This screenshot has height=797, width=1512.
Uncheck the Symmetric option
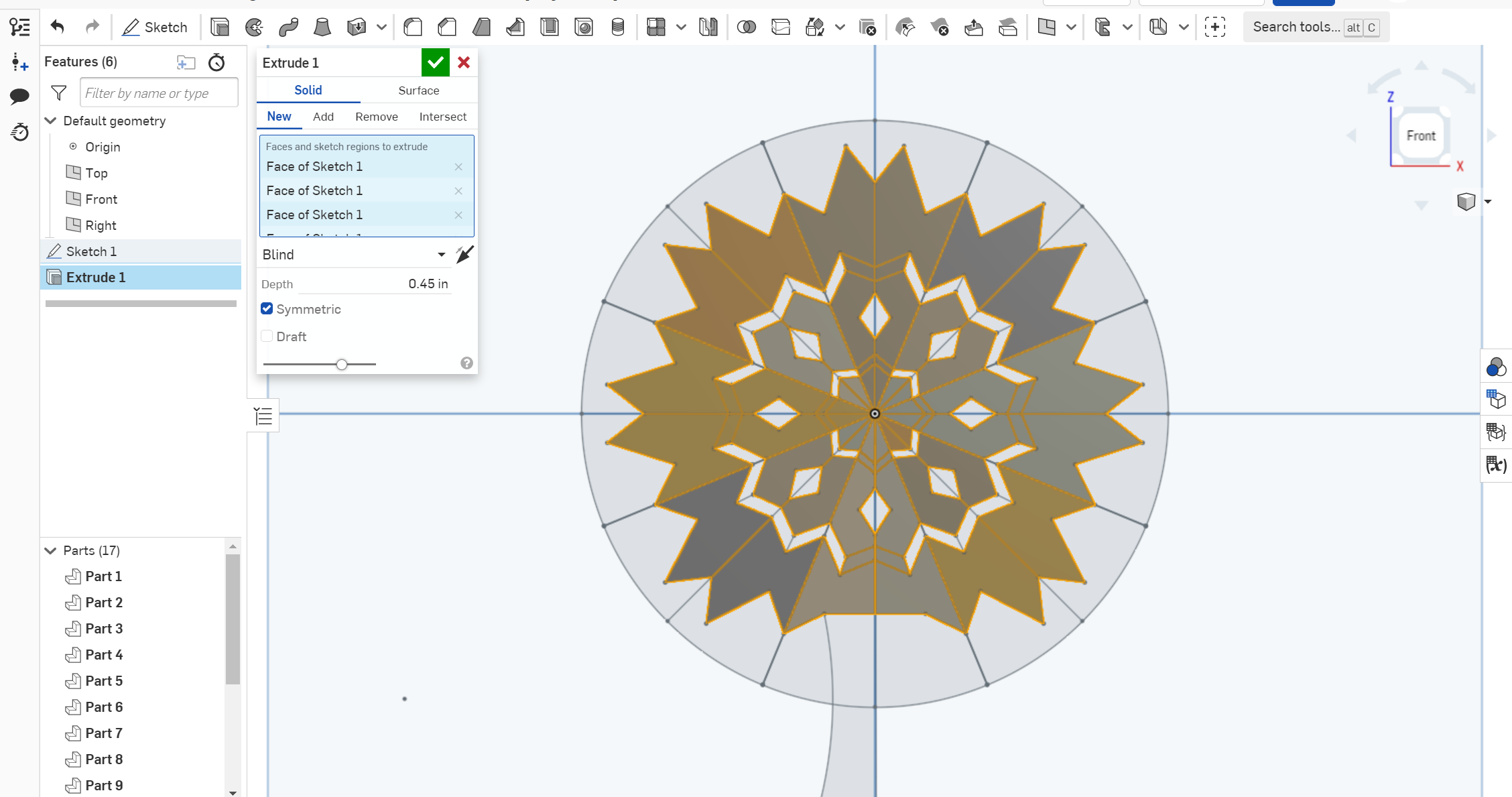tap(267, 308)
